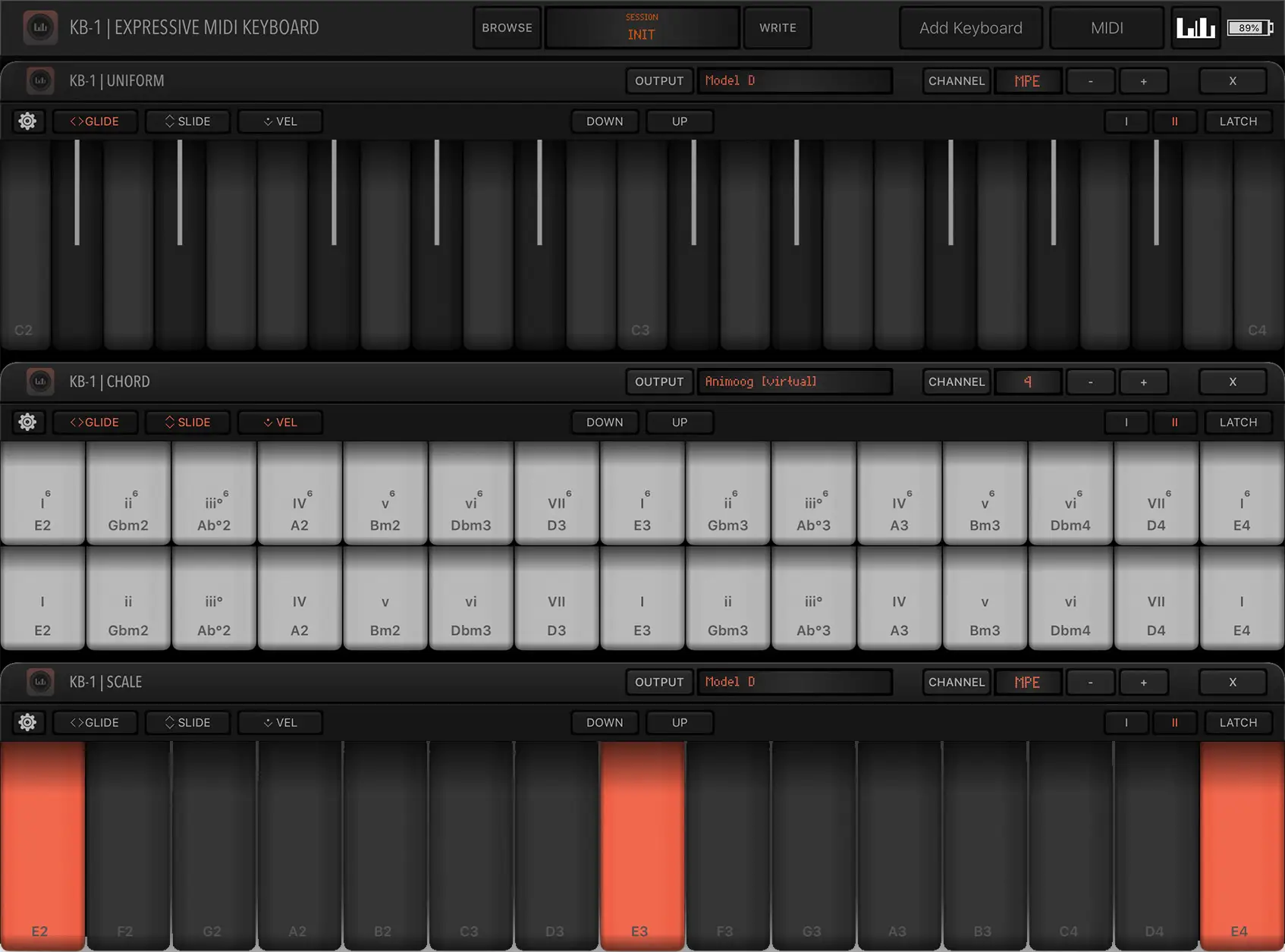Increase channel with plus on Uniform keyboard
This screenshot has height=952, width=1285.
point(1143,80)
